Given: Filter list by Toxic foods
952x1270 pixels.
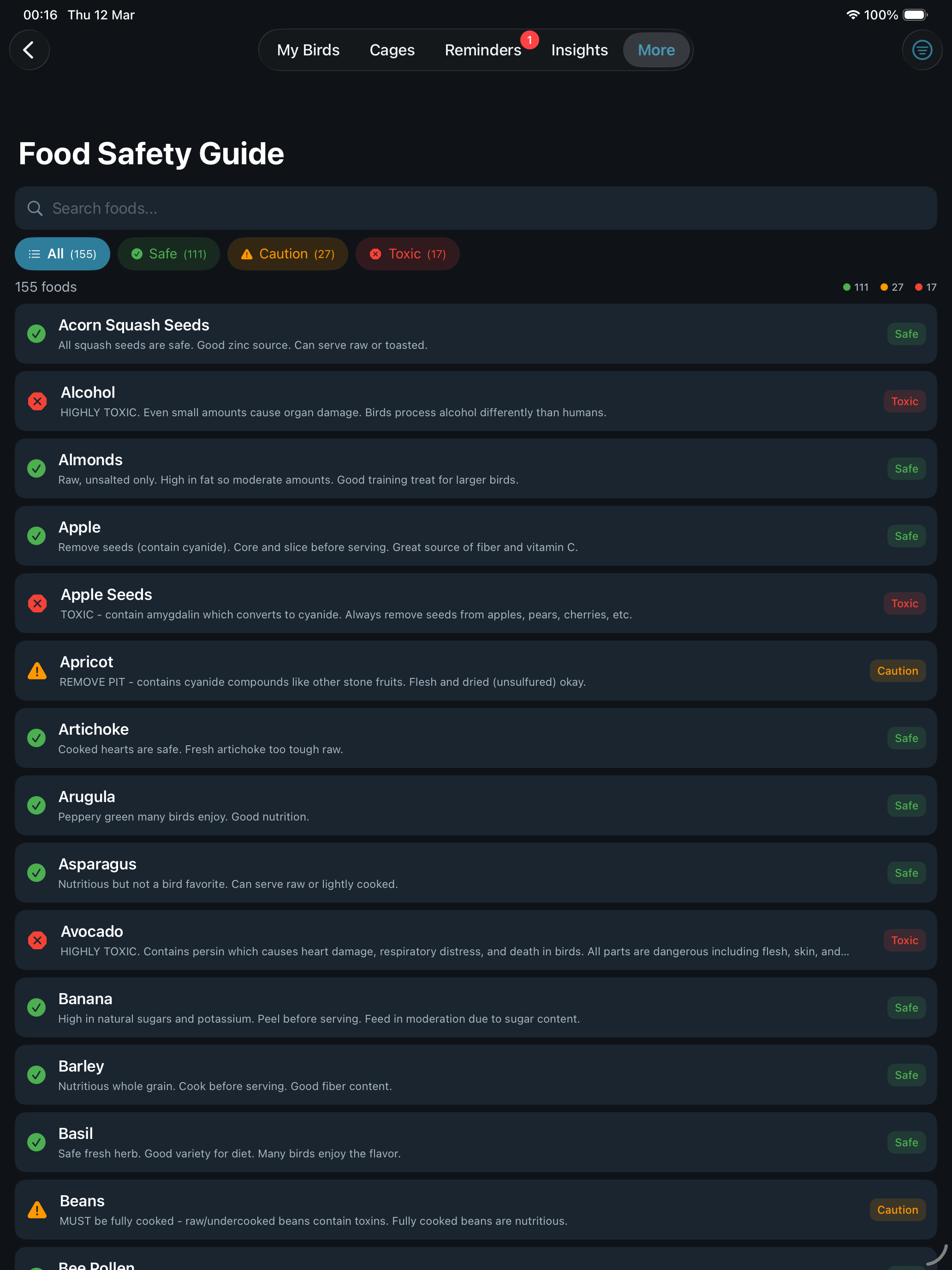Looking at the screenshot, I should (407, 254).
